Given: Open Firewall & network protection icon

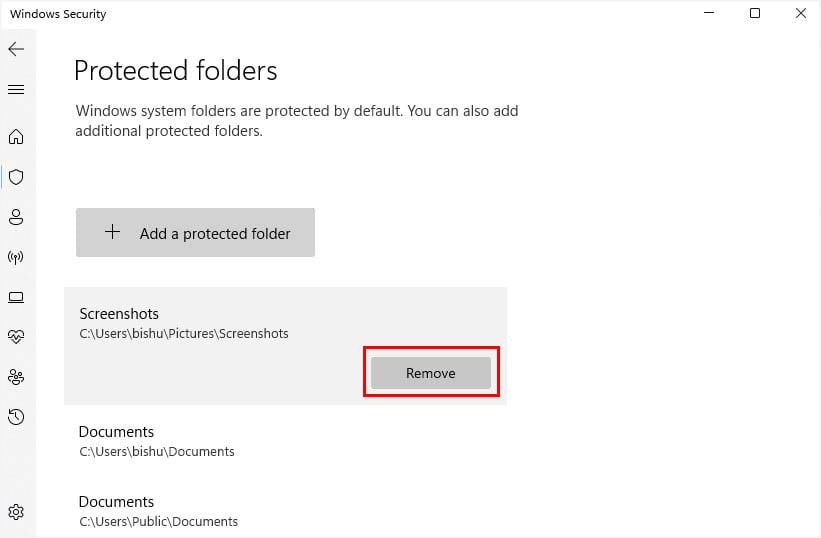Looking at the screenshot, I should coord(16,257).
